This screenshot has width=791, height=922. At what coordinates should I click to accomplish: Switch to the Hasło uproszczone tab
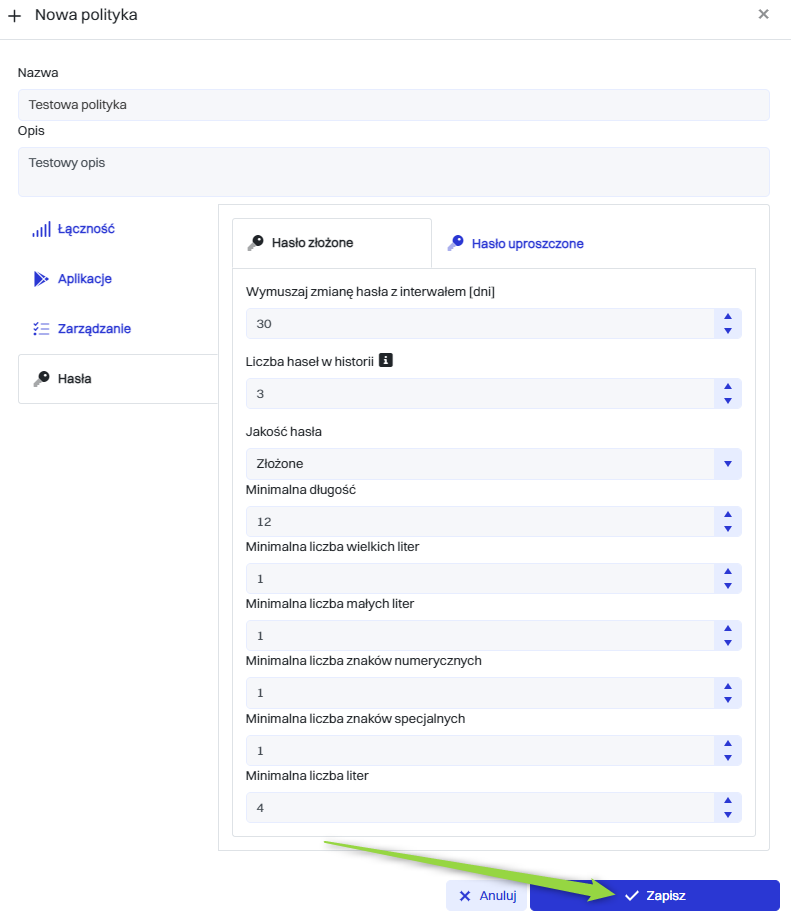(x=526, y=243)
